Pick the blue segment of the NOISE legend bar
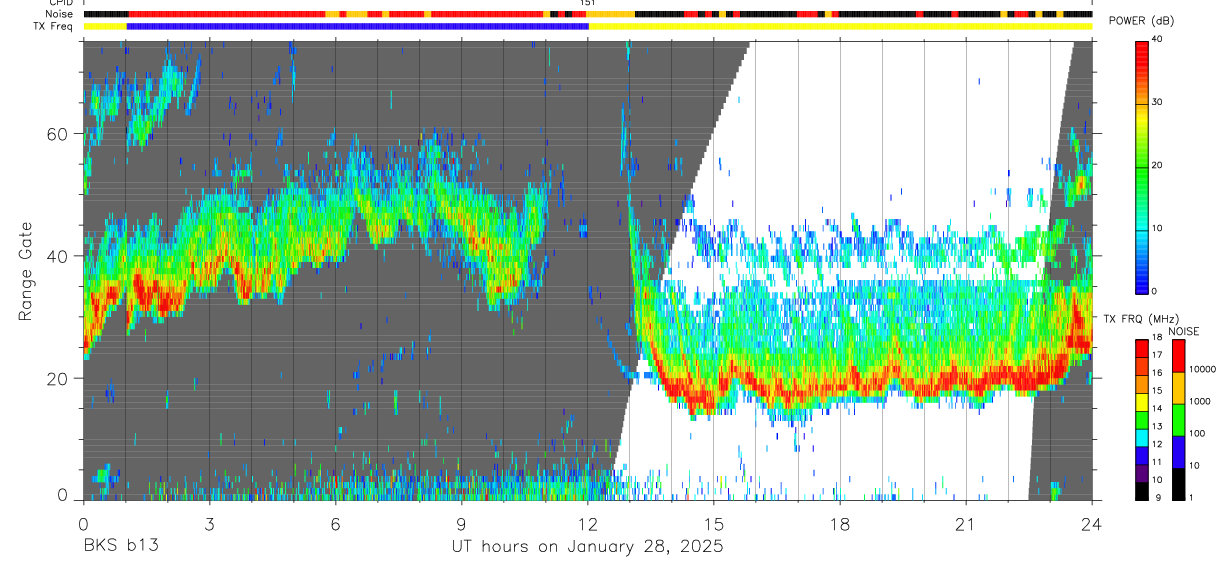 (1179, 452)
